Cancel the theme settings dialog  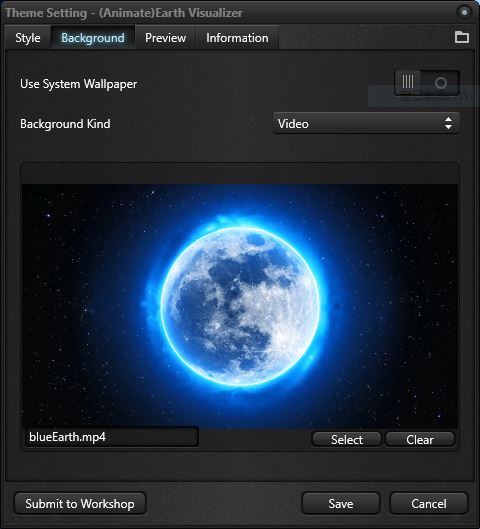click(429, 503)
